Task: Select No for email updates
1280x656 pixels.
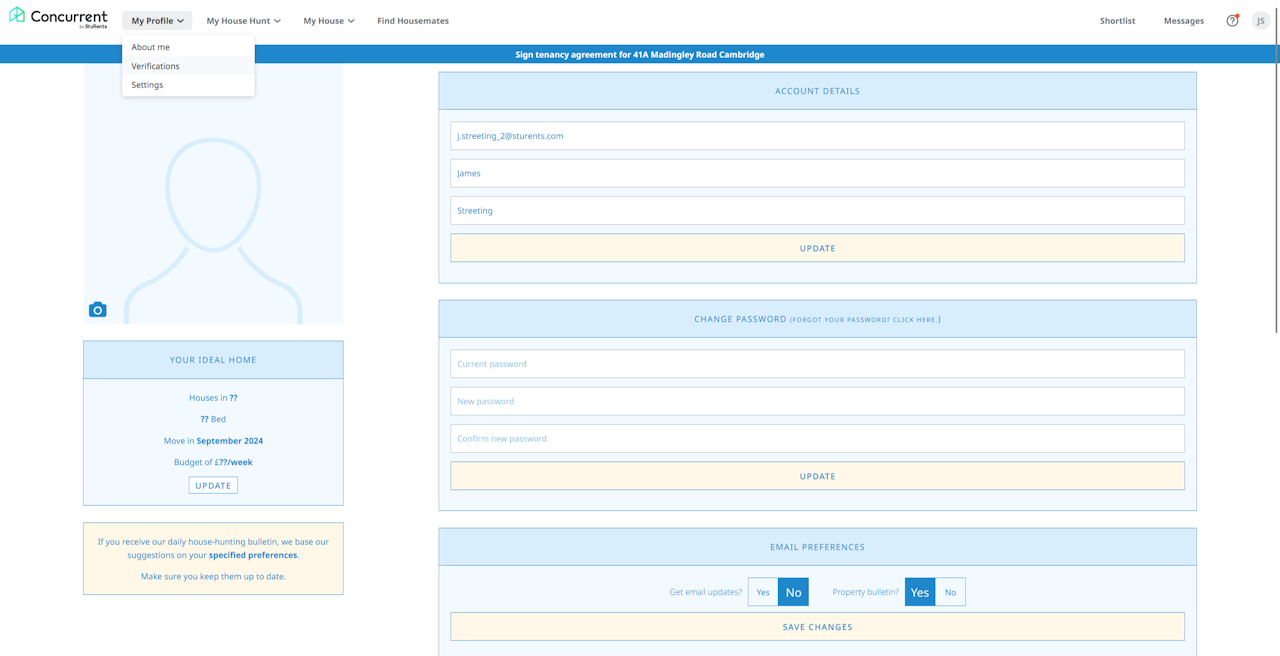Action: point(793,592)
